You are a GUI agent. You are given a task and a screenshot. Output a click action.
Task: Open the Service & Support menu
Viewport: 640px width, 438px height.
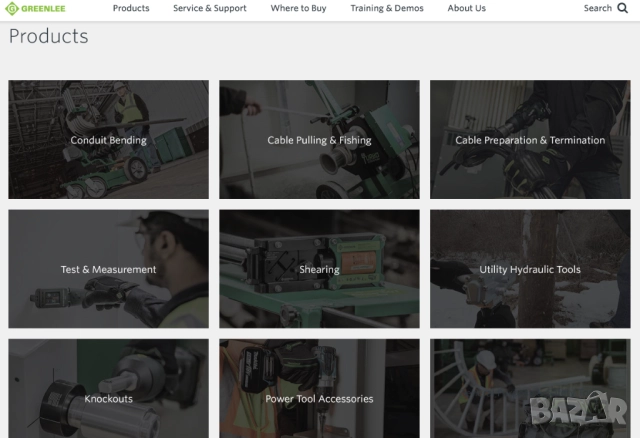point(210,8)
